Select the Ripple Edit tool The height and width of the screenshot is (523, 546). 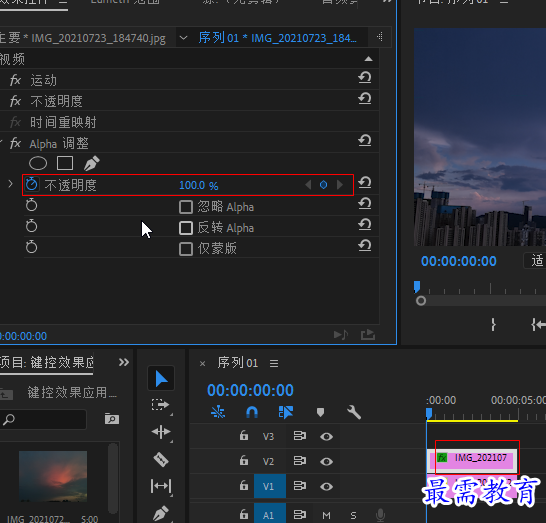[x=161, y=432]
